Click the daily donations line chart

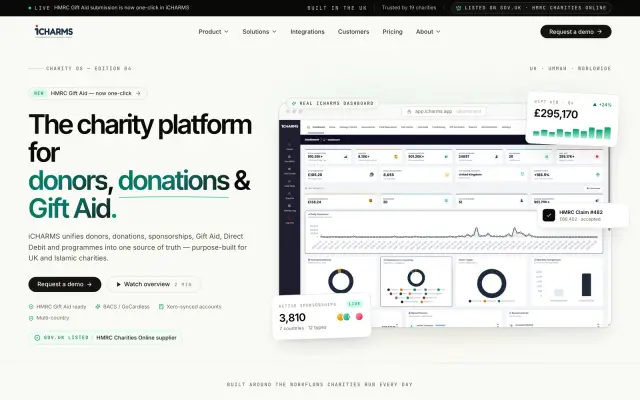coord(454,232)
